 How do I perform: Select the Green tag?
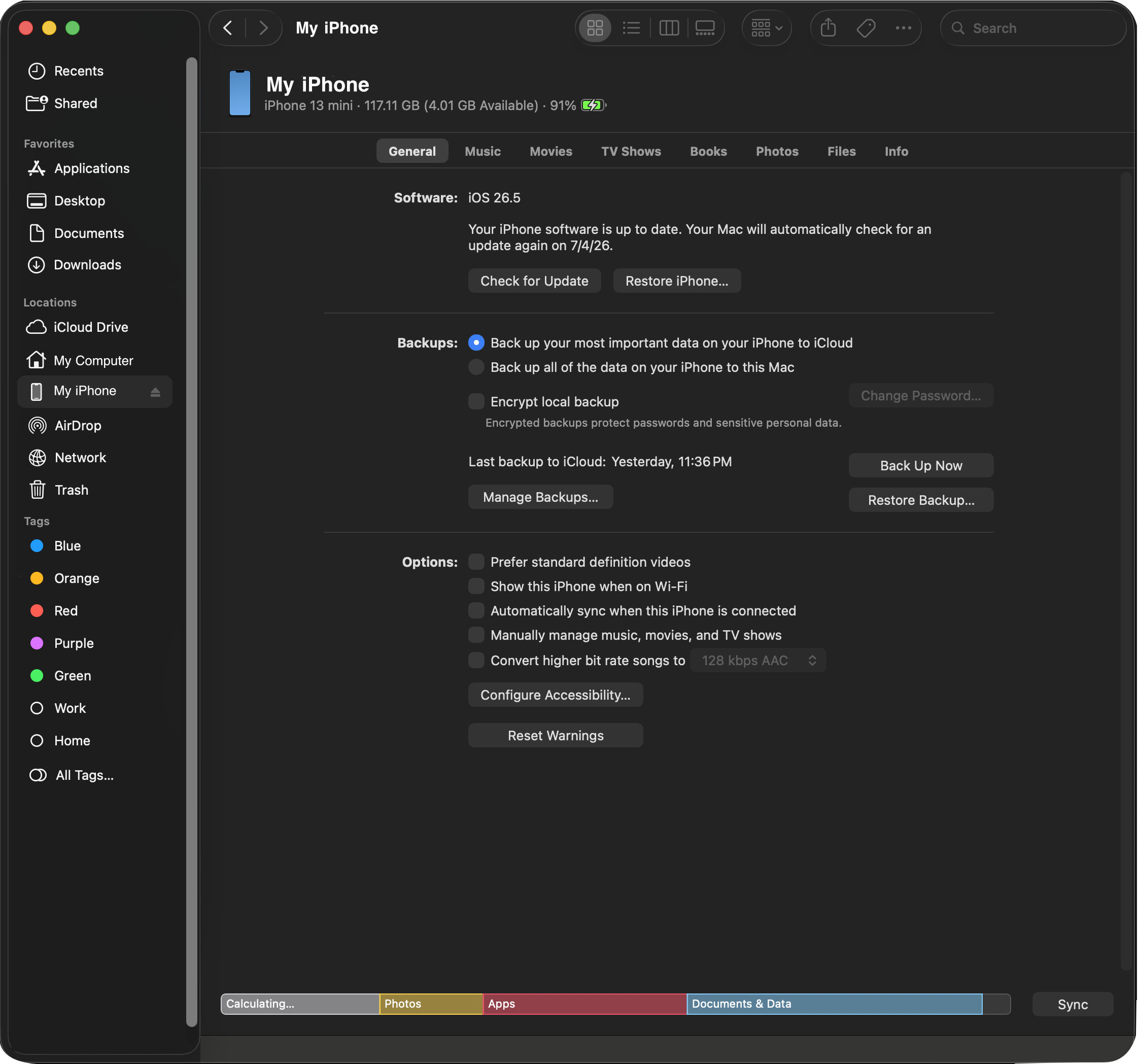[x=95, y=676]
